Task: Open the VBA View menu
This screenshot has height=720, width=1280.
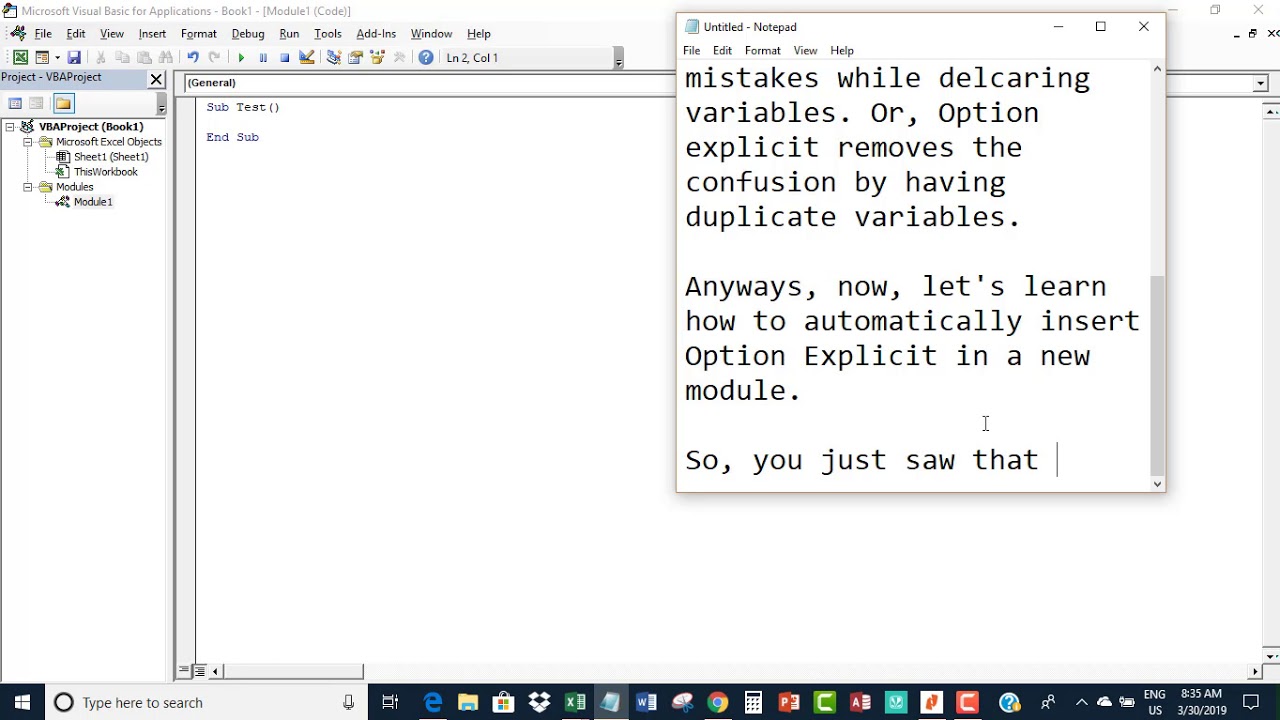Action: (112, 34)
